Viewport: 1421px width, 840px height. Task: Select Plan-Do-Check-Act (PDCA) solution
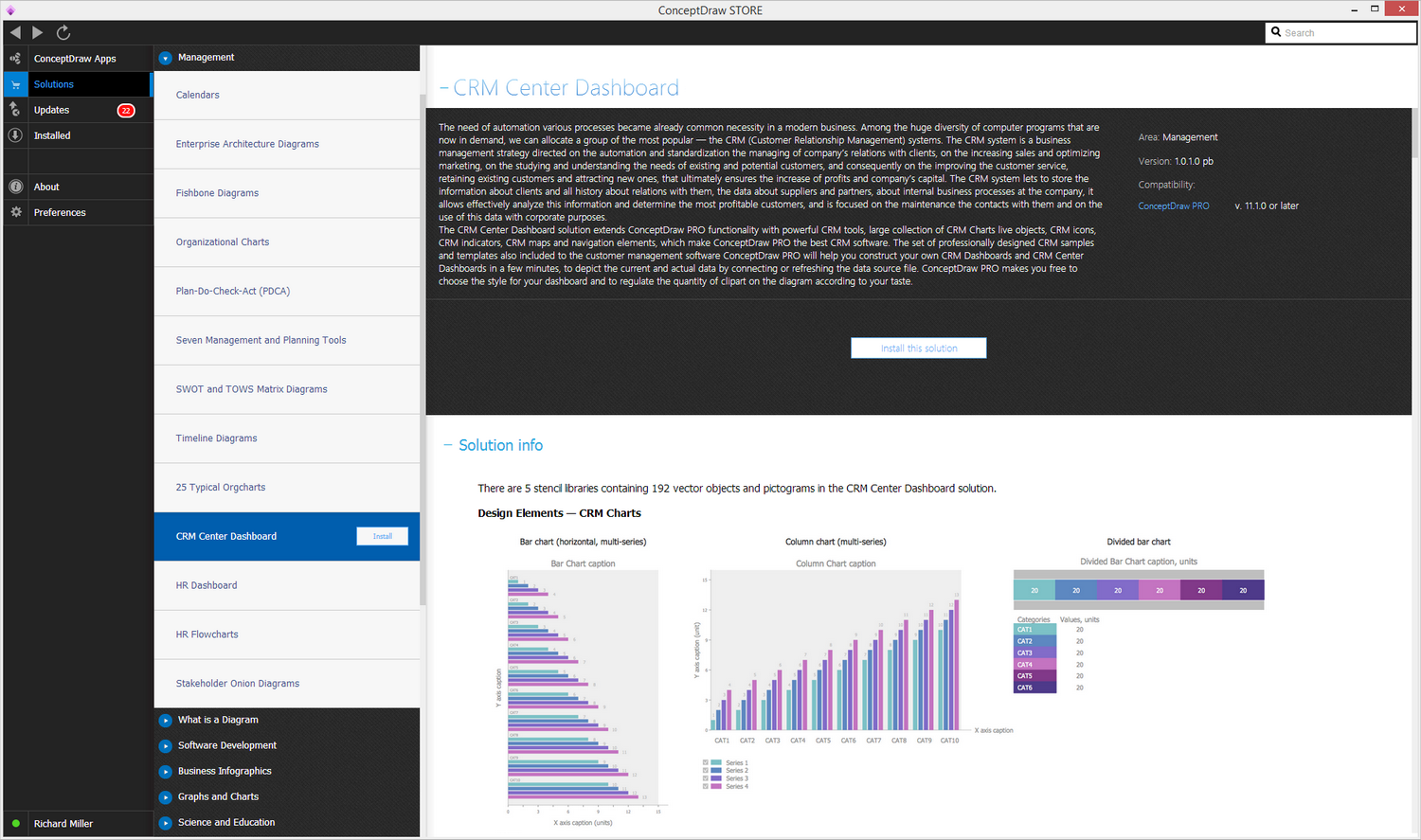pos(287,292)
